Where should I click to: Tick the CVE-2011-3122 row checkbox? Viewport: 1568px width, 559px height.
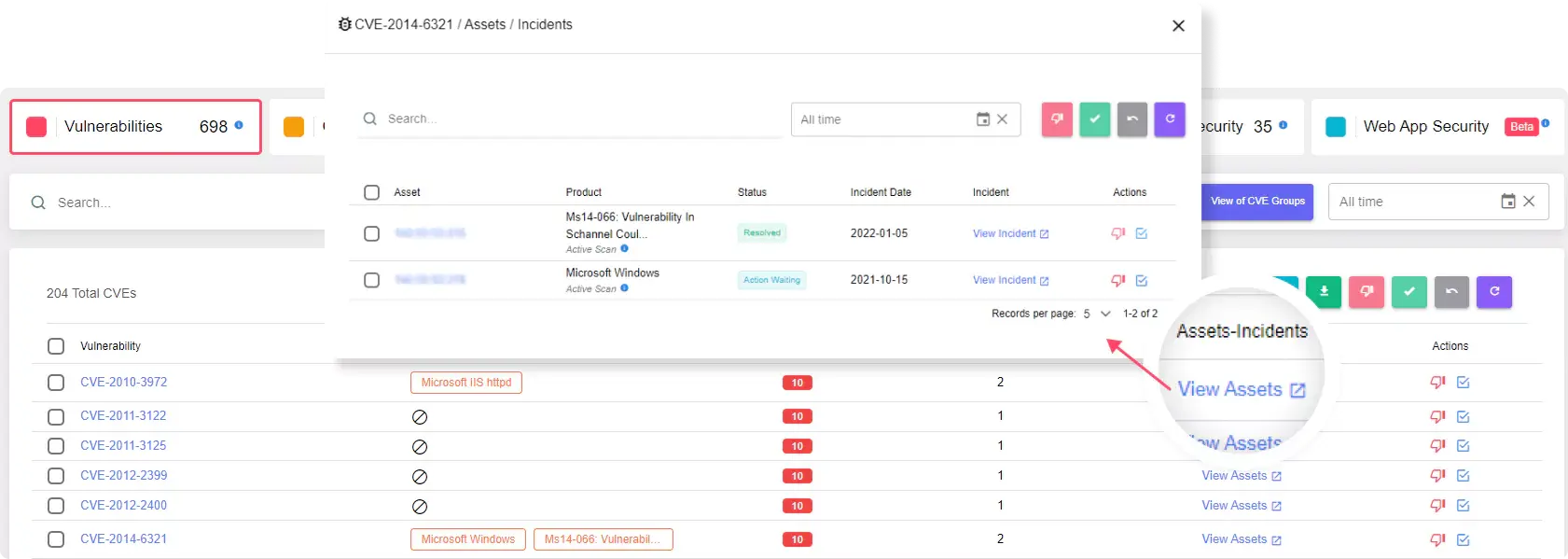pos(56,416)
